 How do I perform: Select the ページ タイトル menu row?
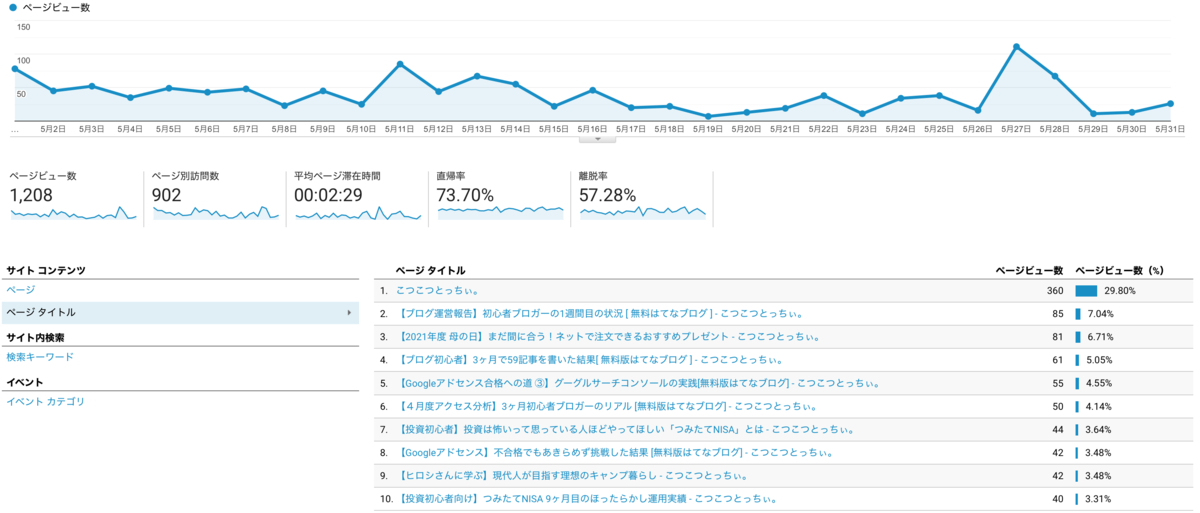pyautogui.click(x=180, y=313)
